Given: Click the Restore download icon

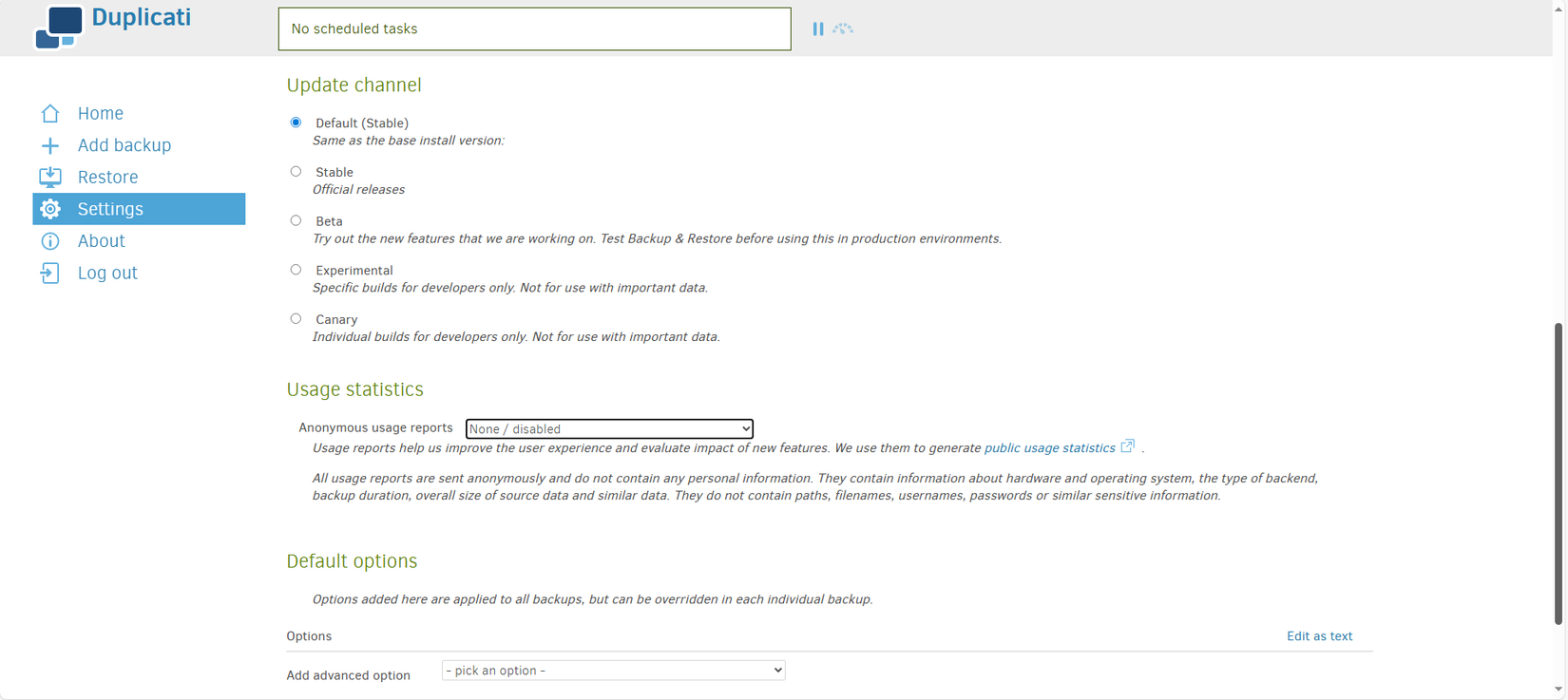Looking at the screenshot, I should pos(50,178).
